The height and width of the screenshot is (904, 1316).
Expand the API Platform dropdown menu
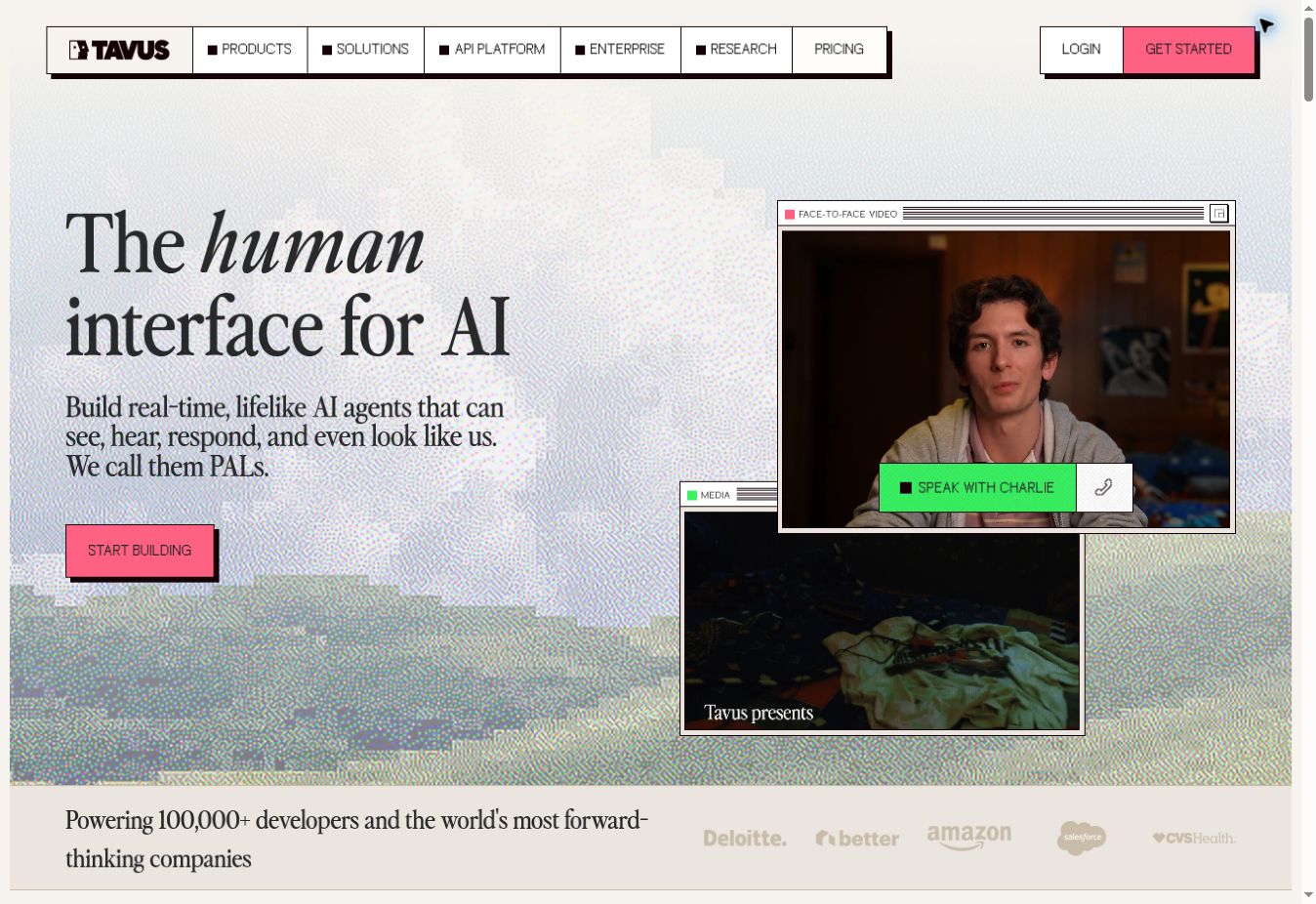tap(492, 50)
